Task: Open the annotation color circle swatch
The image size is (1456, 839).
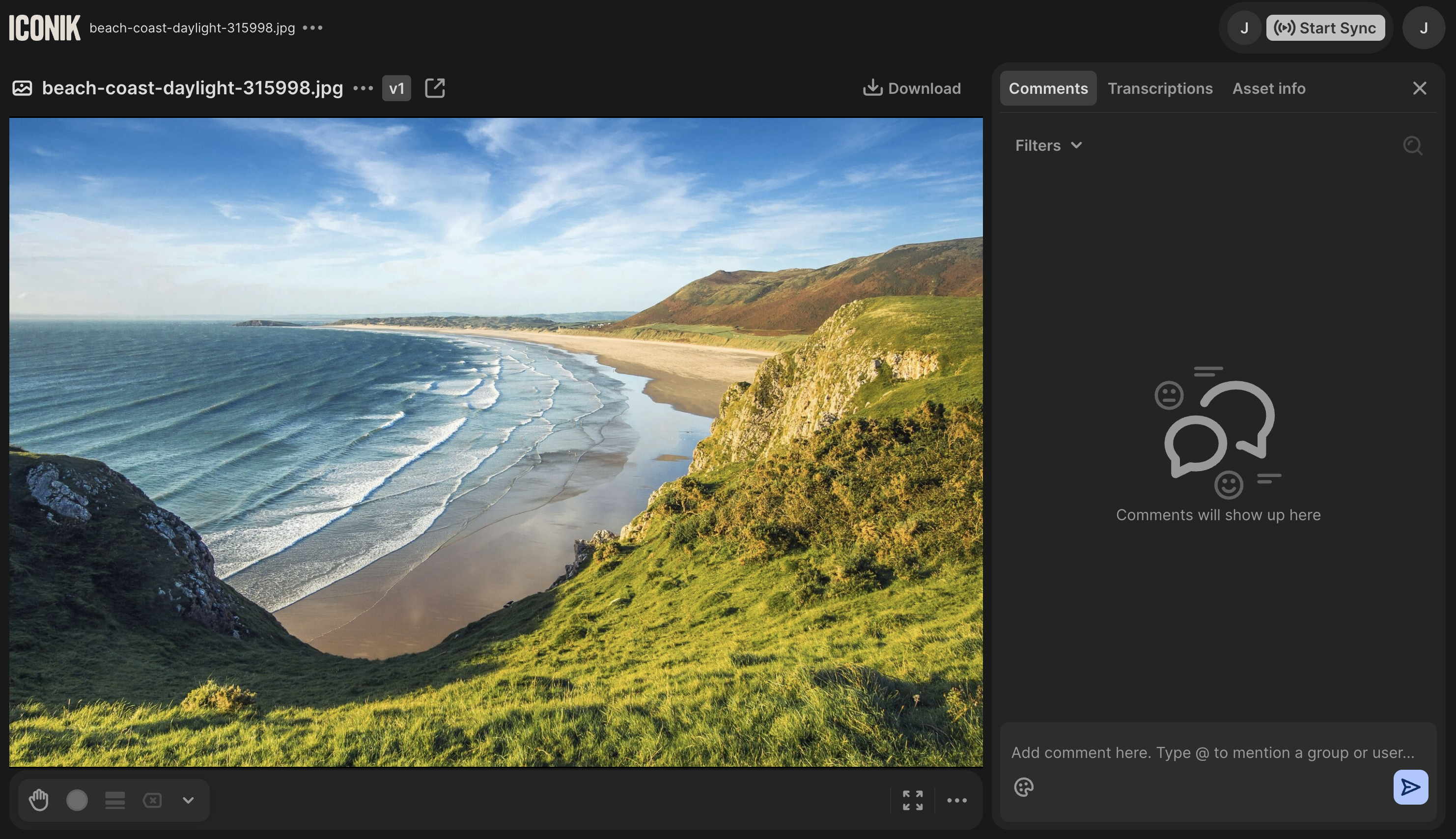Action: pyautogui.click(x=77, y=800)
